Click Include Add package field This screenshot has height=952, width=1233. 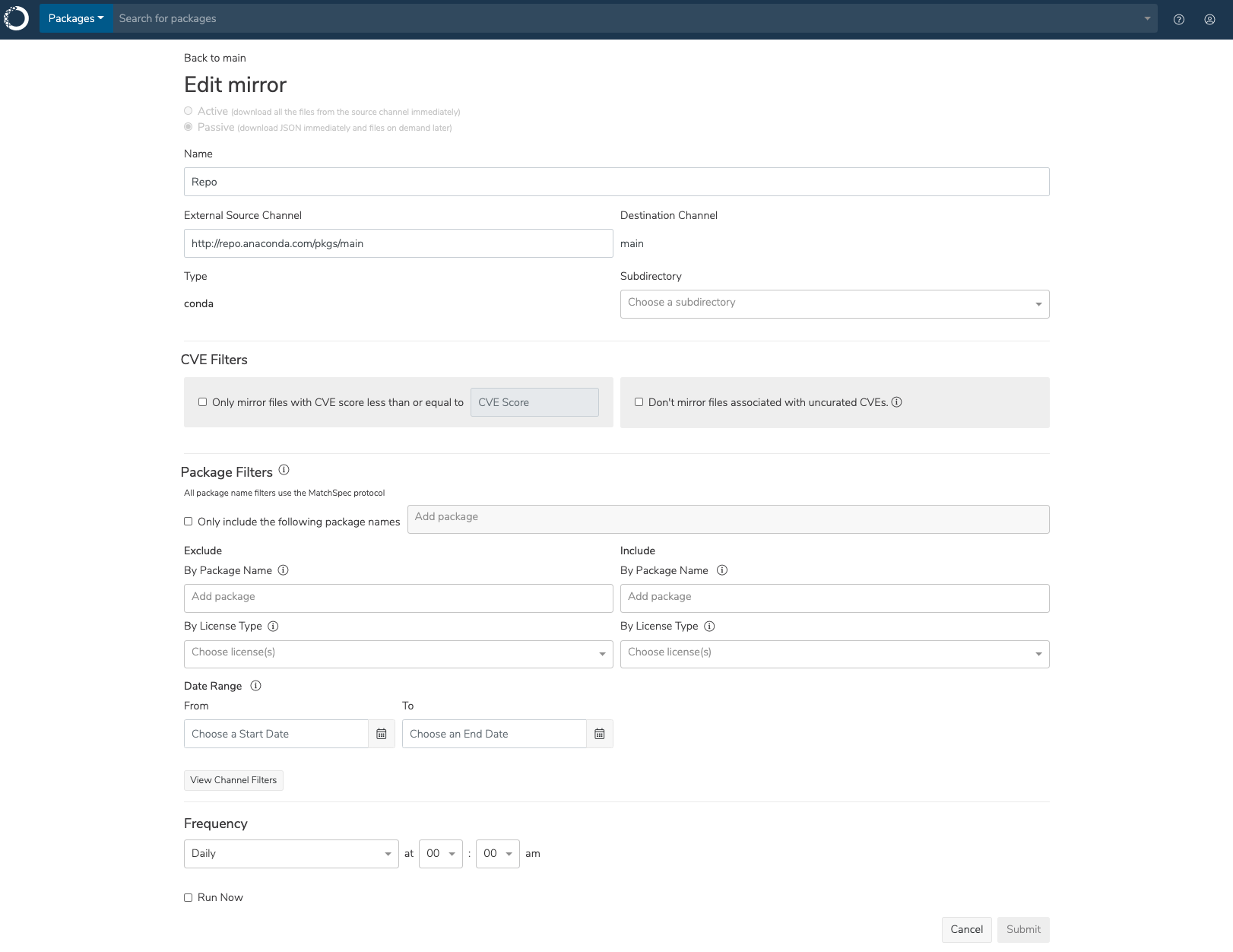tap(835, 598)
